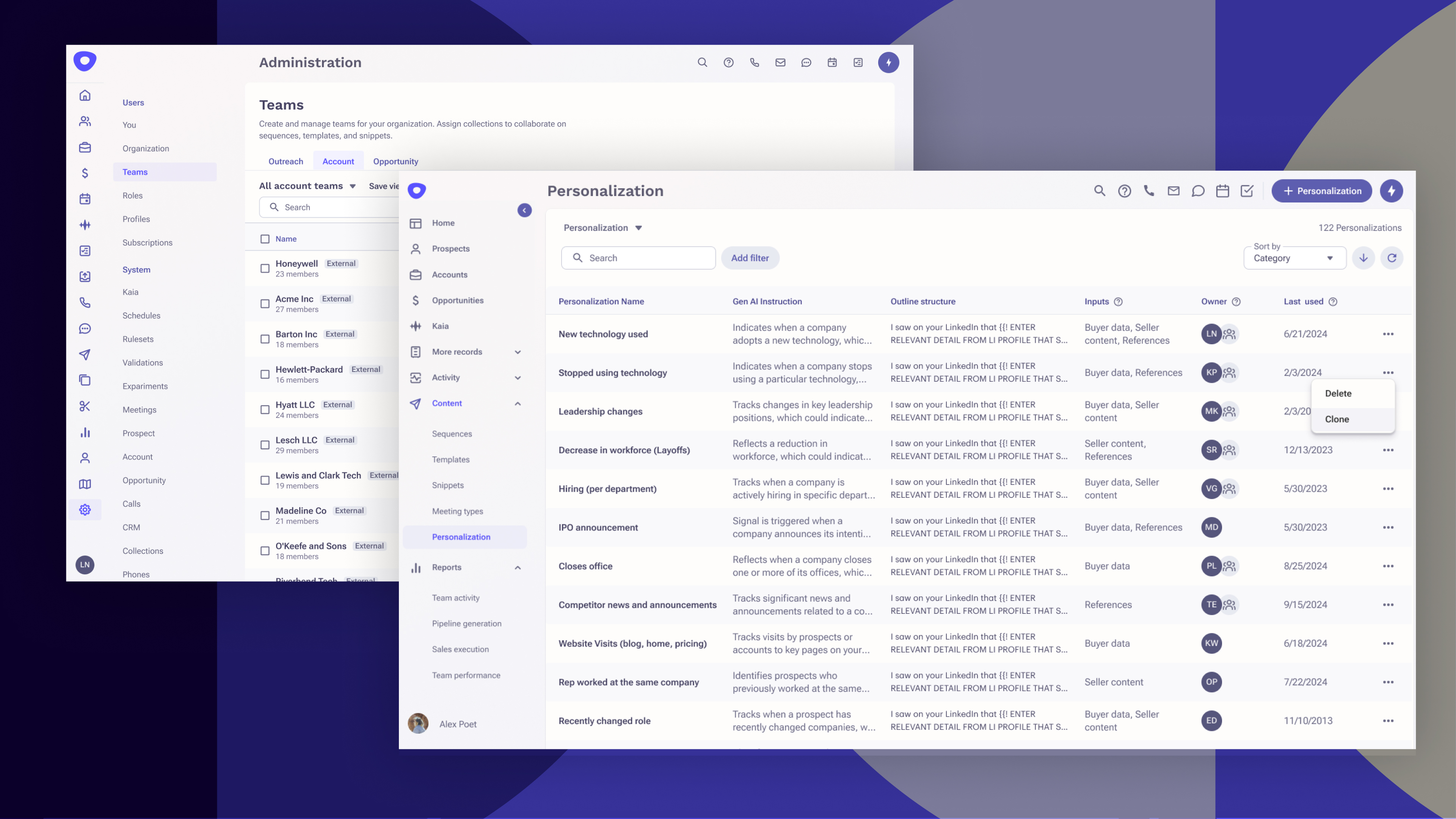Viewport: 1456px width, 819px height.
Task: Open help icon in Personalization header
Action: pos(1124,191)
